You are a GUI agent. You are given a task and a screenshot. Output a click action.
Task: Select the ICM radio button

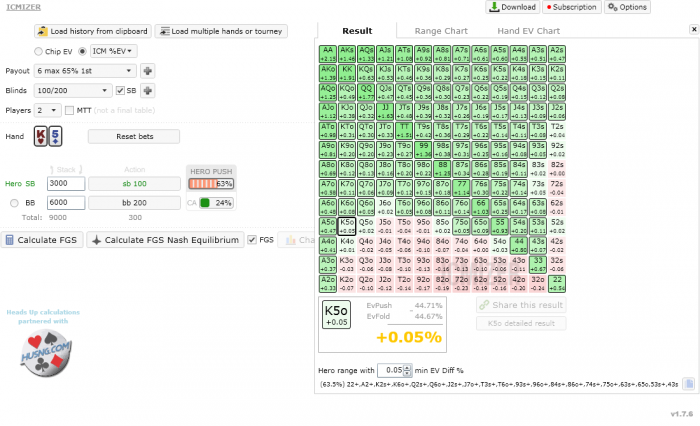pos(82,51)
